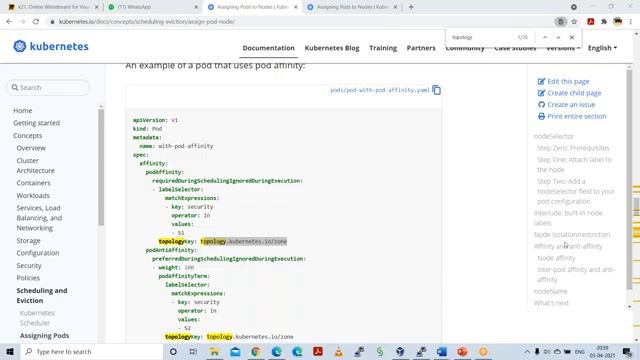Reload the page

point(36,22)
